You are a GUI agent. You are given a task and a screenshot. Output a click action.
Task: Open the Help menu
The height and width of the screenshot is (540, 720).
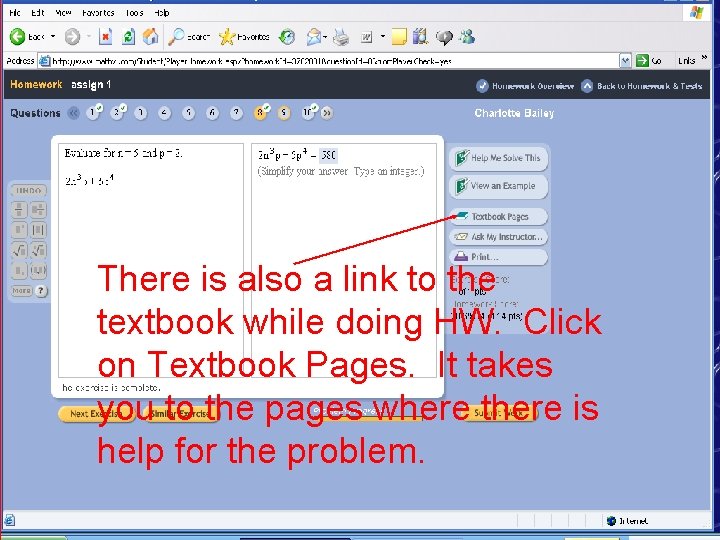(x=162, y=13)
